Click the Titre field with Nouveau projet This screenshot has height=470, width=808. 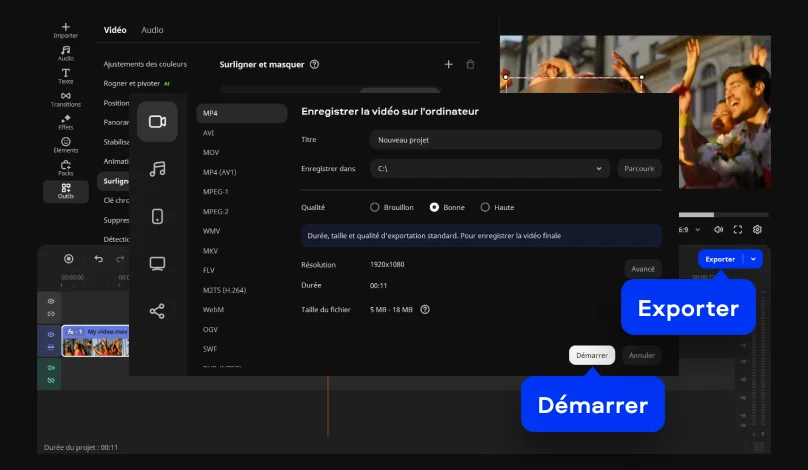[515, 140]
